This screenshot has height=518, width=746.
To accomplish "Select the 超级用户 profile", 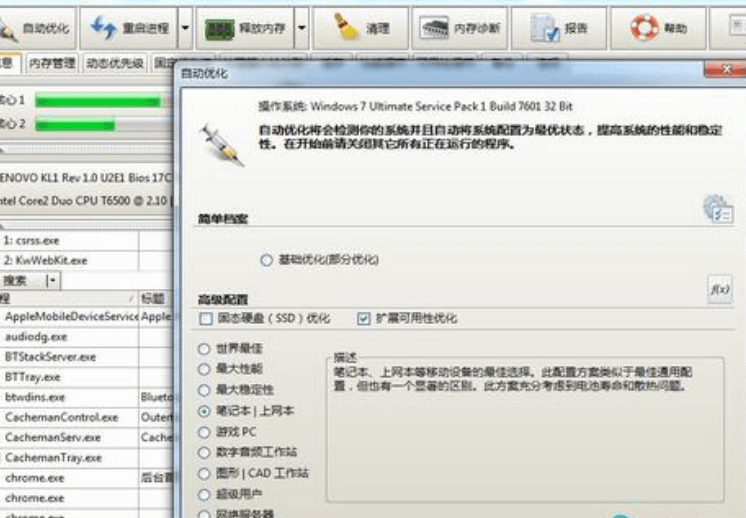I will (204, 494).
